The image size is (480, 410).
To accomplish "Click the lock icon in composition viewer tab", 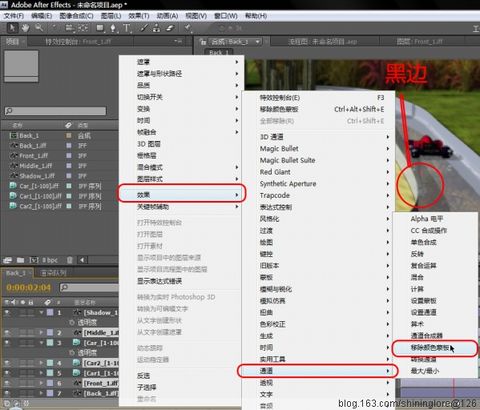I will (203, 42).
